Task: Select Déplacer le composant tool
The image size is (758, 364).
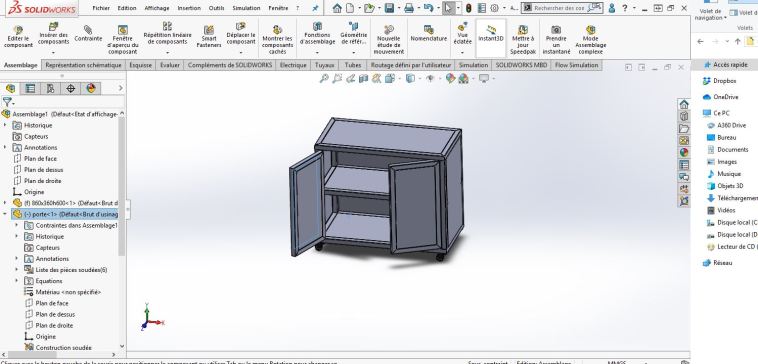Action: [241, 34]
